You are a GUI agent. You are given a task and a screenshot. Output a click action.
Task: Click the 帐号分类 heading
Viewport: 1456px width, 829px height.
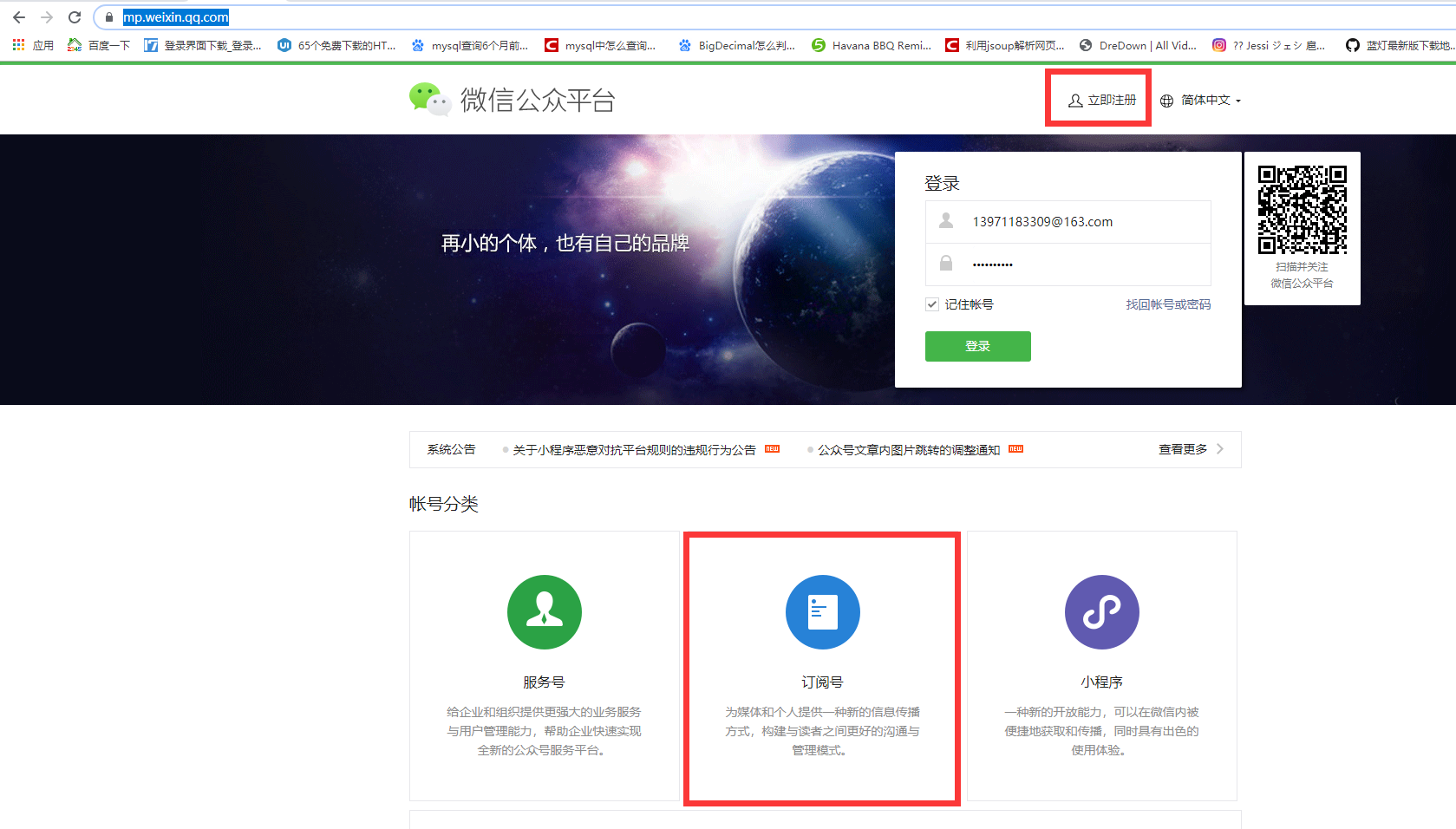pos(444,504)
